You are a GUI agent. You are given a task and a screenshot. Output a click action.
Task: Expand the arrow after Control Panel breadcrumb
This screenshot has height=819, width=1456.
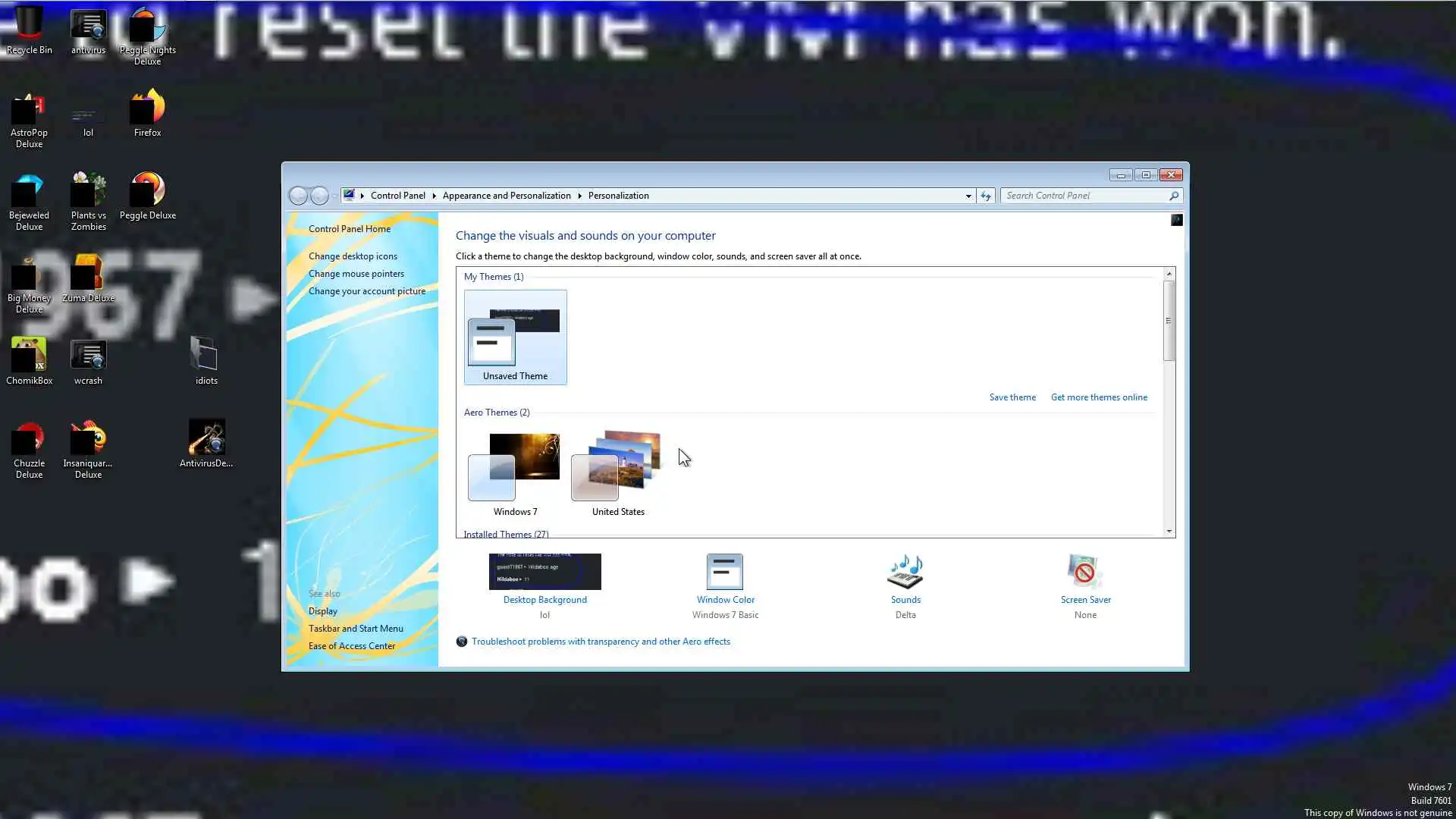click(435, 196)
